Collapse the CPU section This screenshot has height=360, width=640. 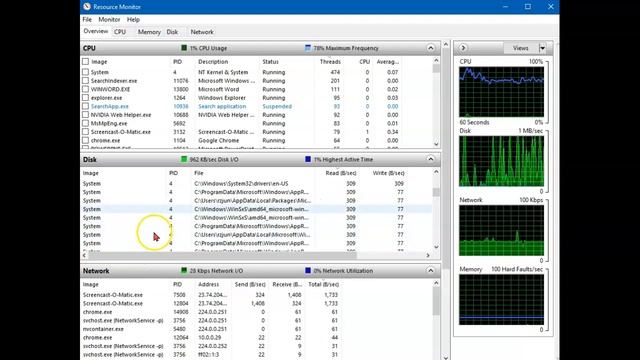pyautogui.click(x=431, y=48)
